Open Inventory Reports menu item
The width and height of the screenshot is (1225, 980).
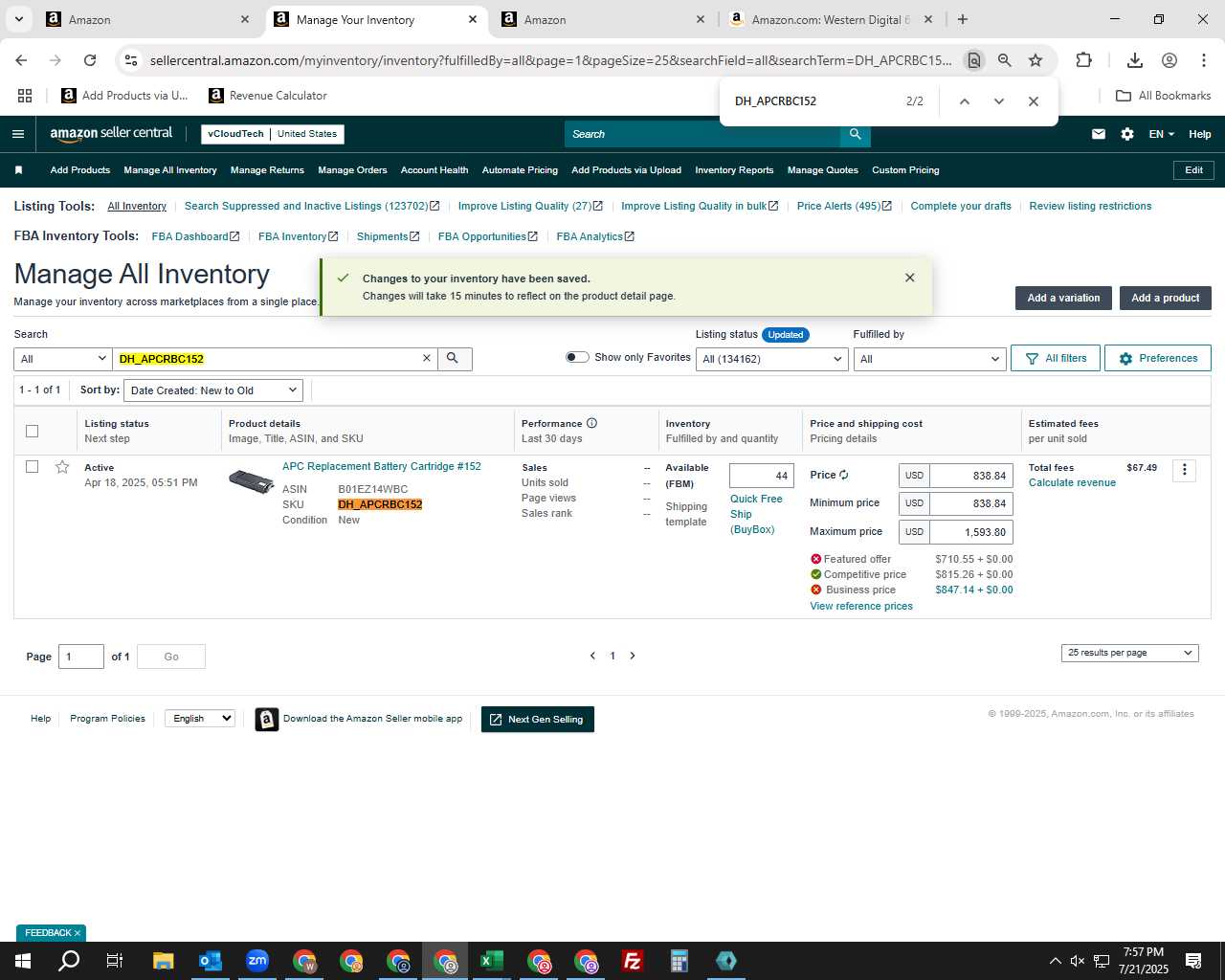click(x=734, y=170)
